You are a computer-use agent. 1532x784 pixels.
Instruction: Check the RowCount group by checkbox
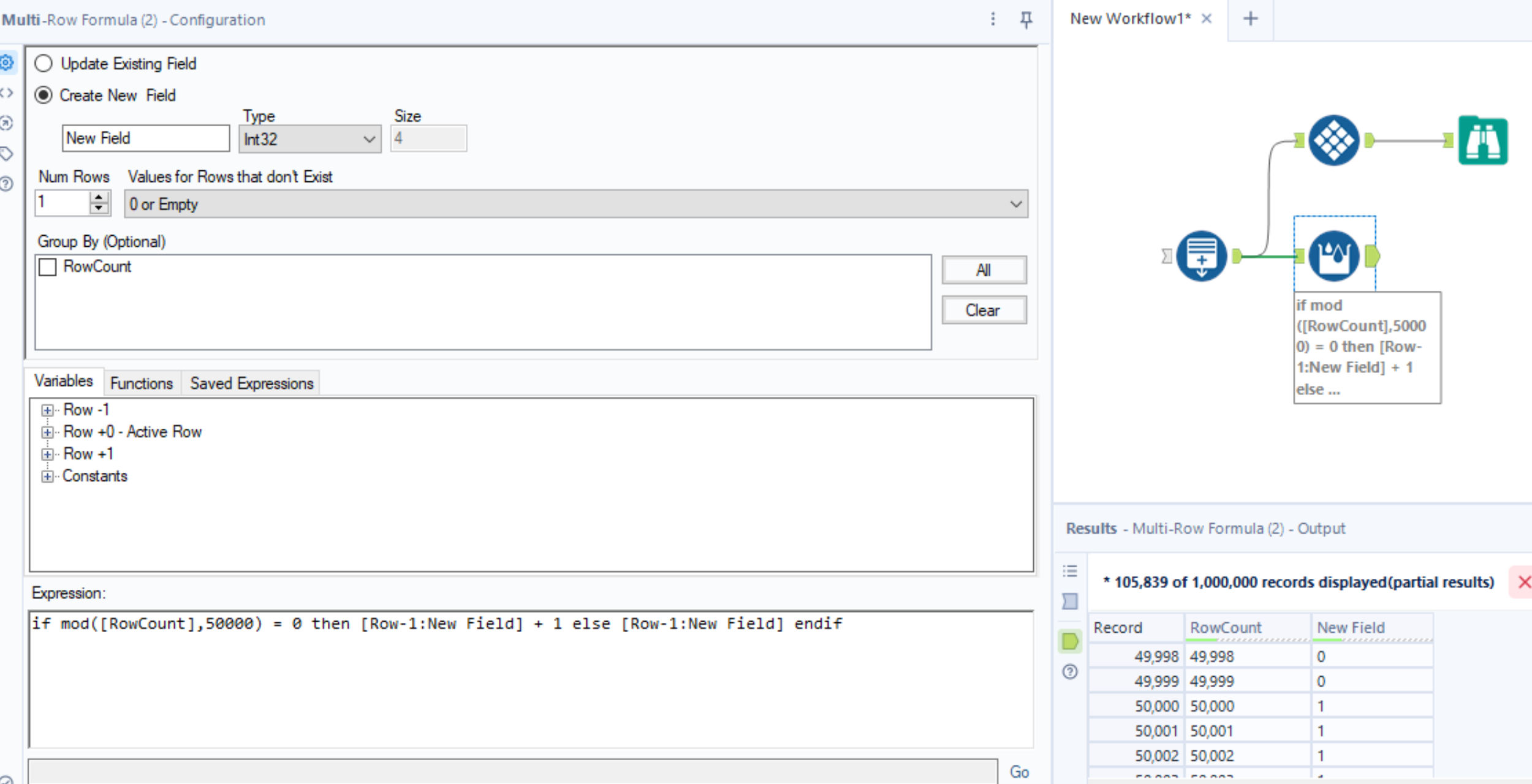click(x=48, y=267)
